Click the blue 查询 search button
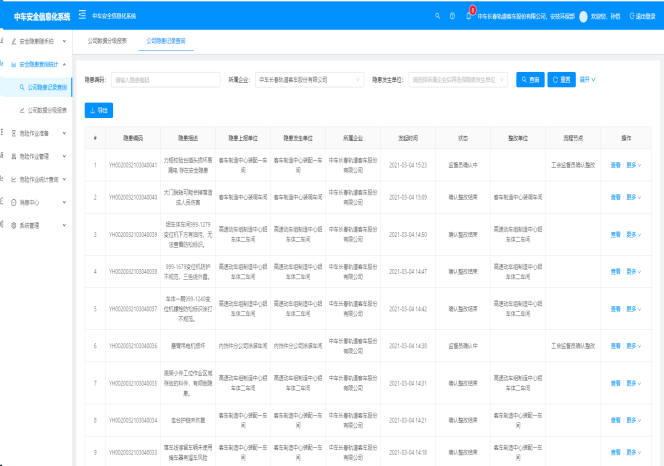 point(530,79)
